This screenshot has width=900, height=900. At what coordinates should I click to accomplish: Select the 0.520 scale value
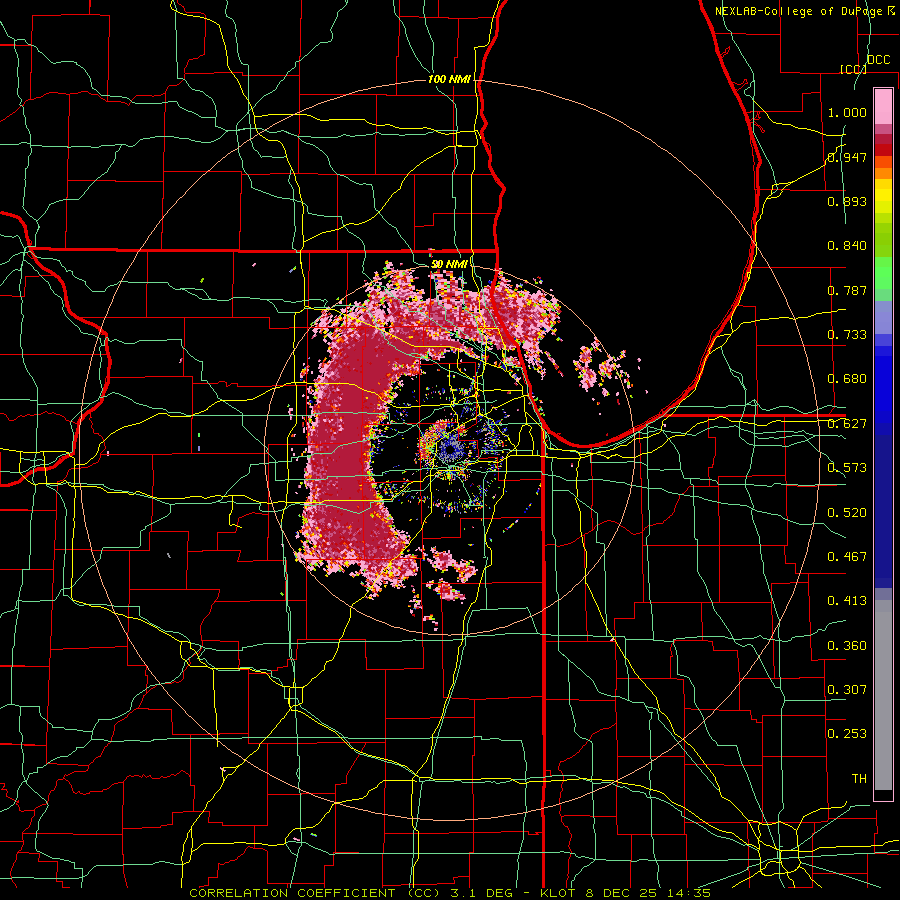click(847, 513)
